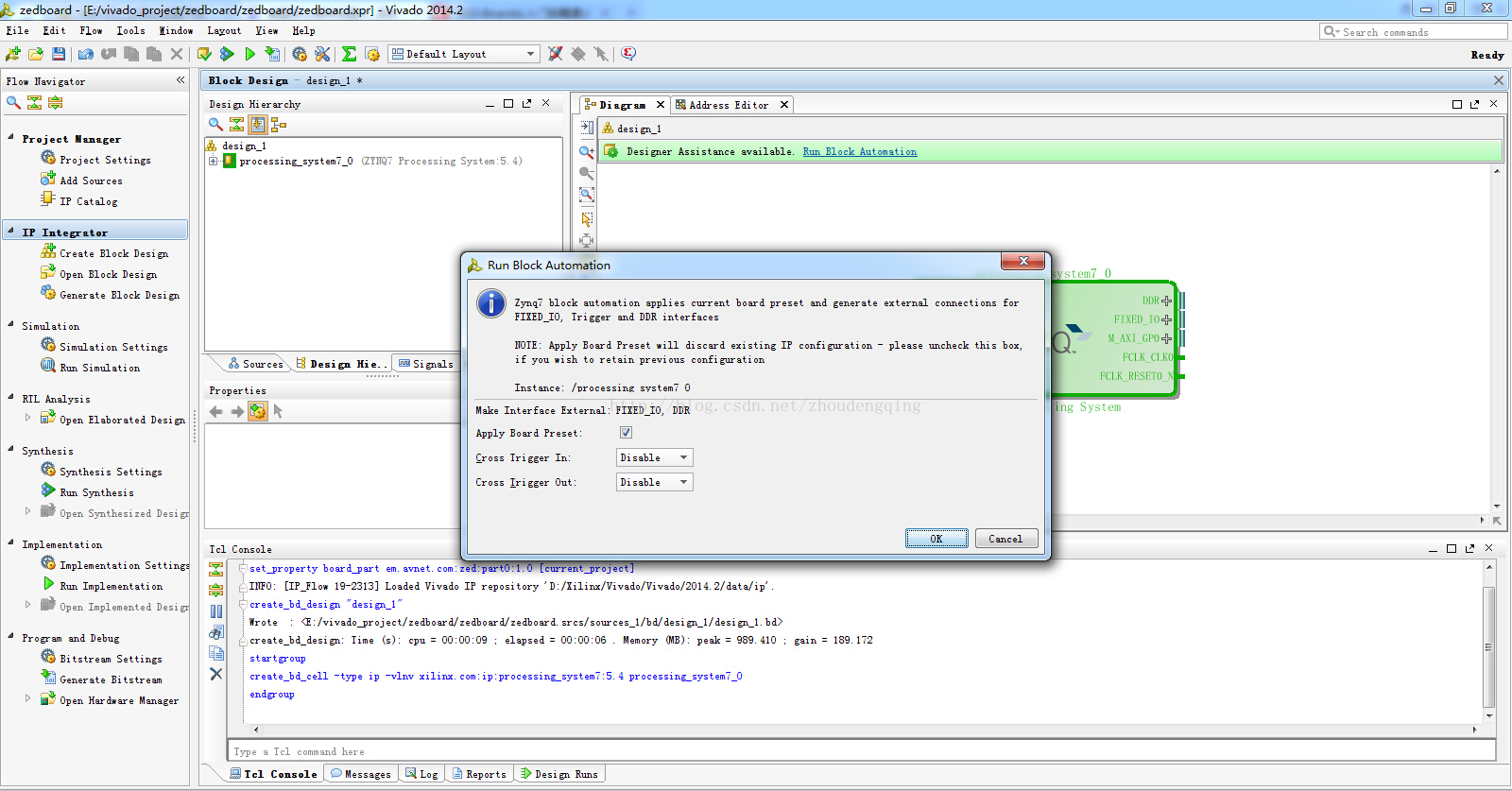
Task: Open the Cross Trigger Out dropdown
Action: pyautogui.click(x=654, y=482)
